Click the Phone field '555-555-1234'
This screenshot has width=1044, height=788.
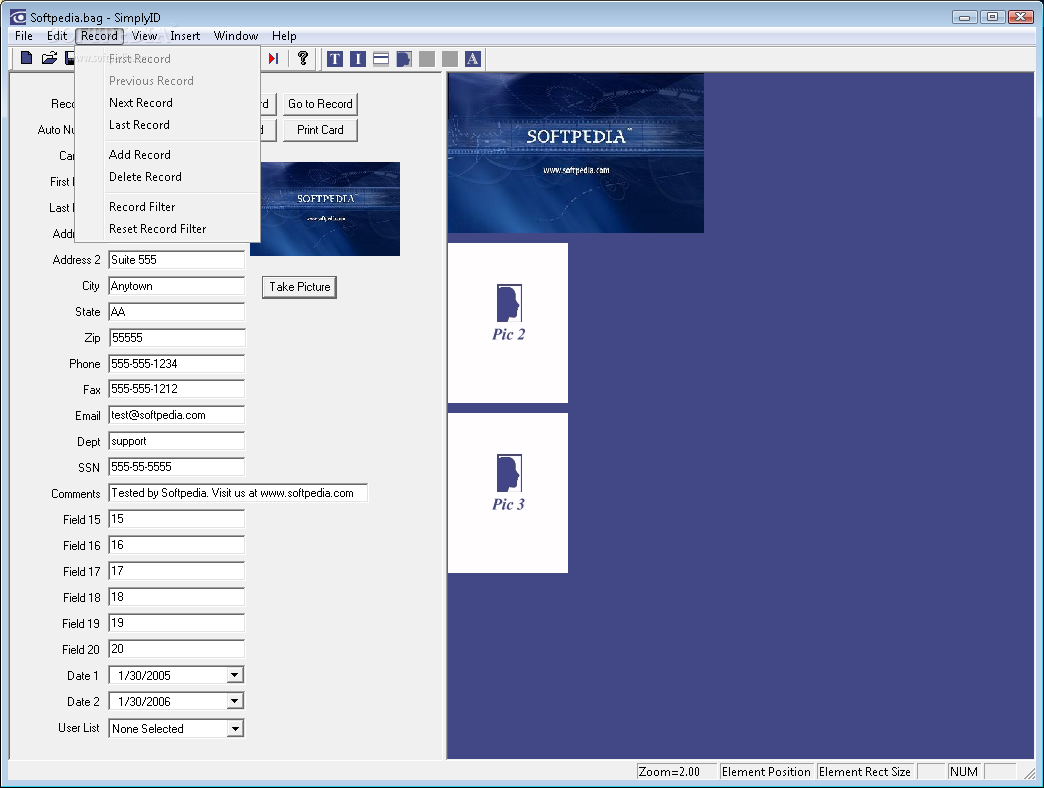pyautogui.click(x=176, y=364)
